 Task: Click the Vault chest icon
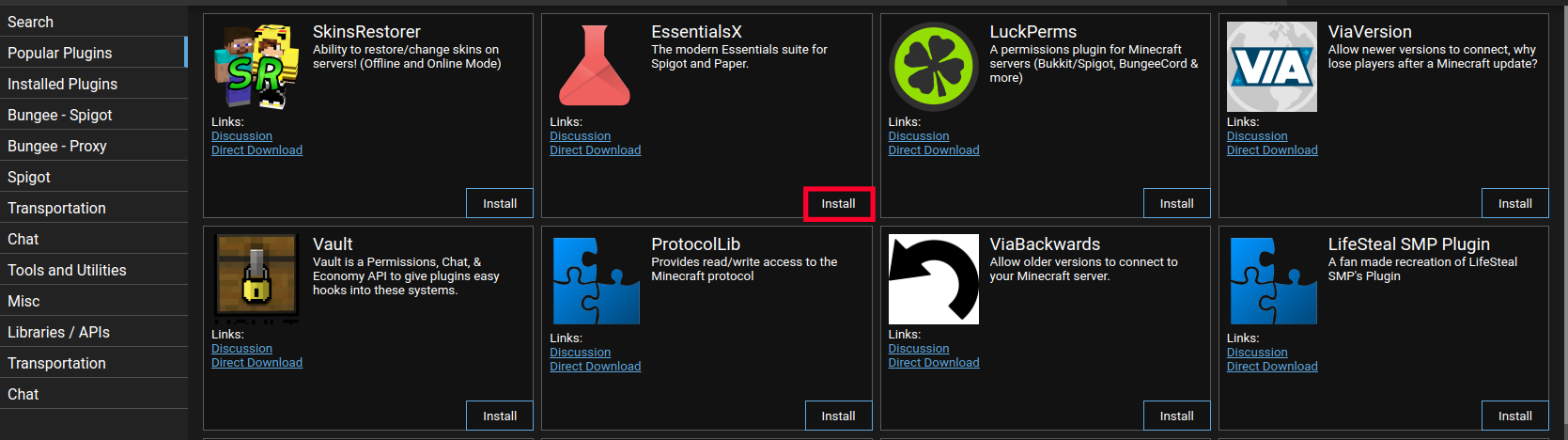pyautogui.click(x=256, y=279)
